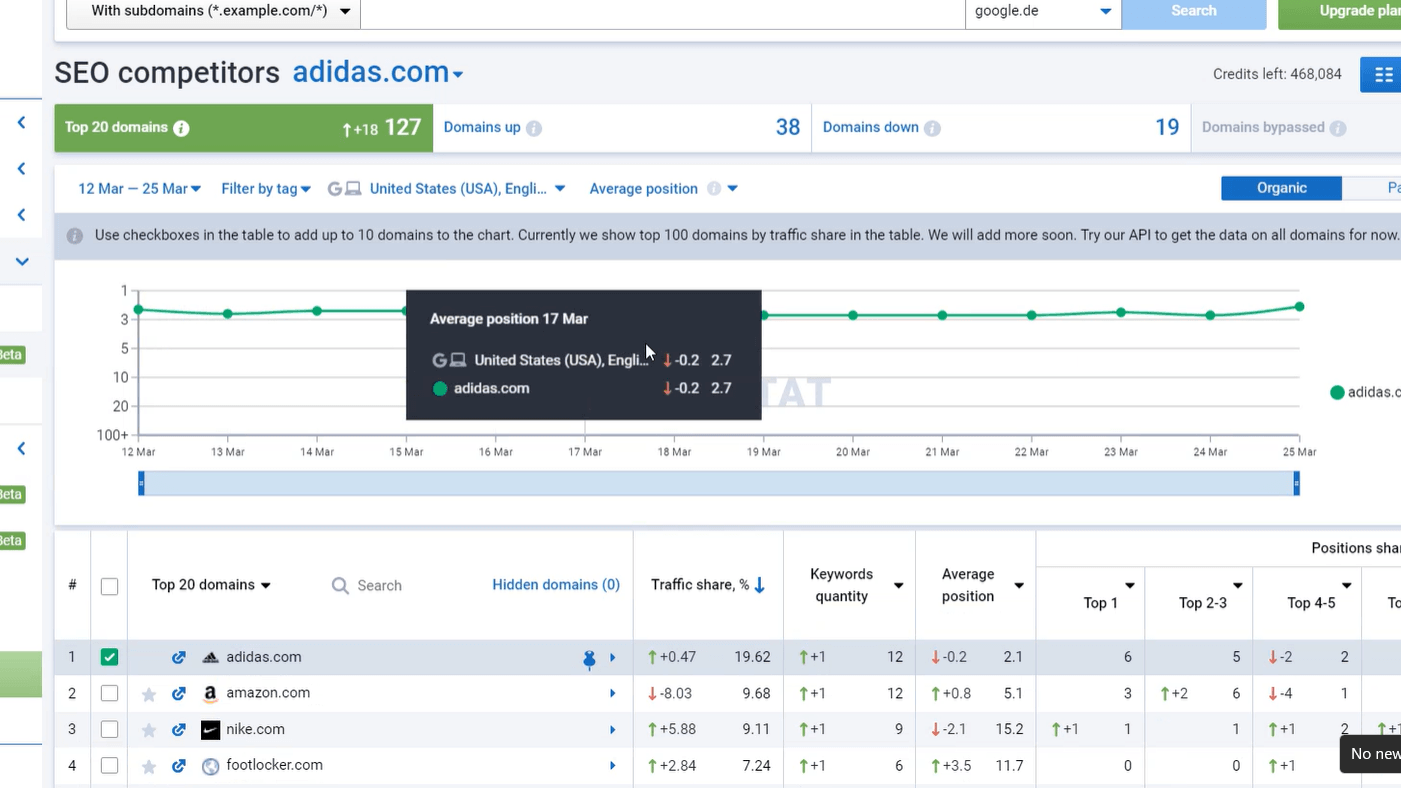Star the amazon.com row
The width and height of the screenshot is (1401, 788).
[x=149, y=694]
